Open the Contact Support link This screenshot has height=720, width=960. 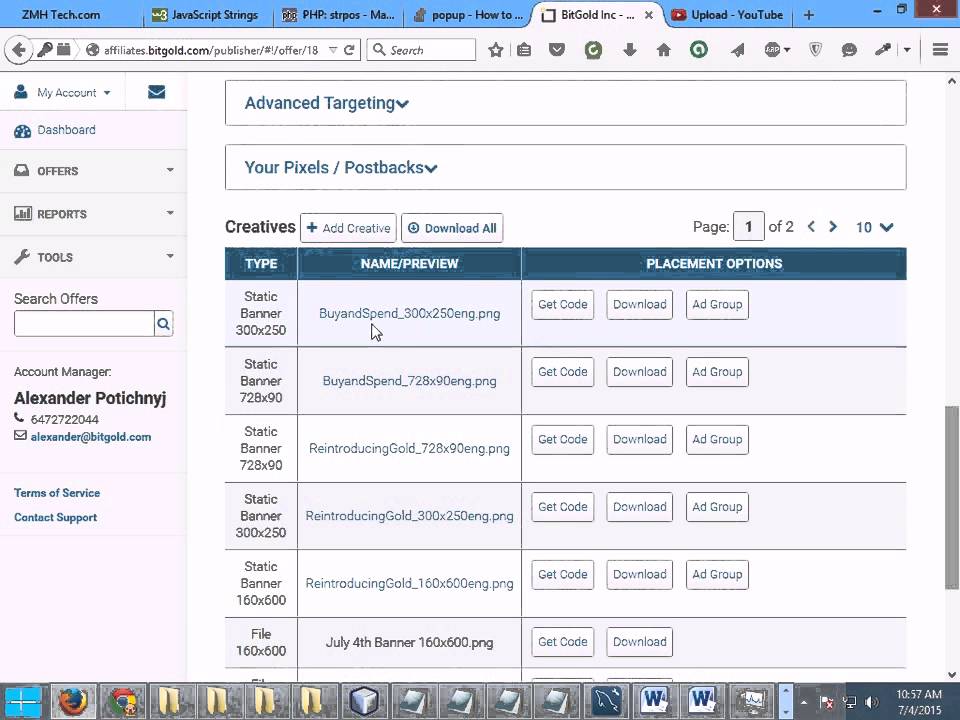(x=56, y=517)
